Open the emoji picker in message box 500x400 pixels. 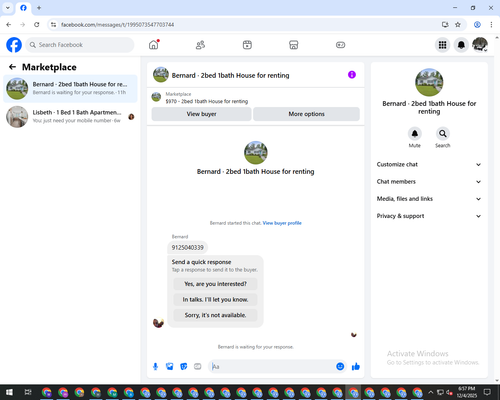pos(340,367)
